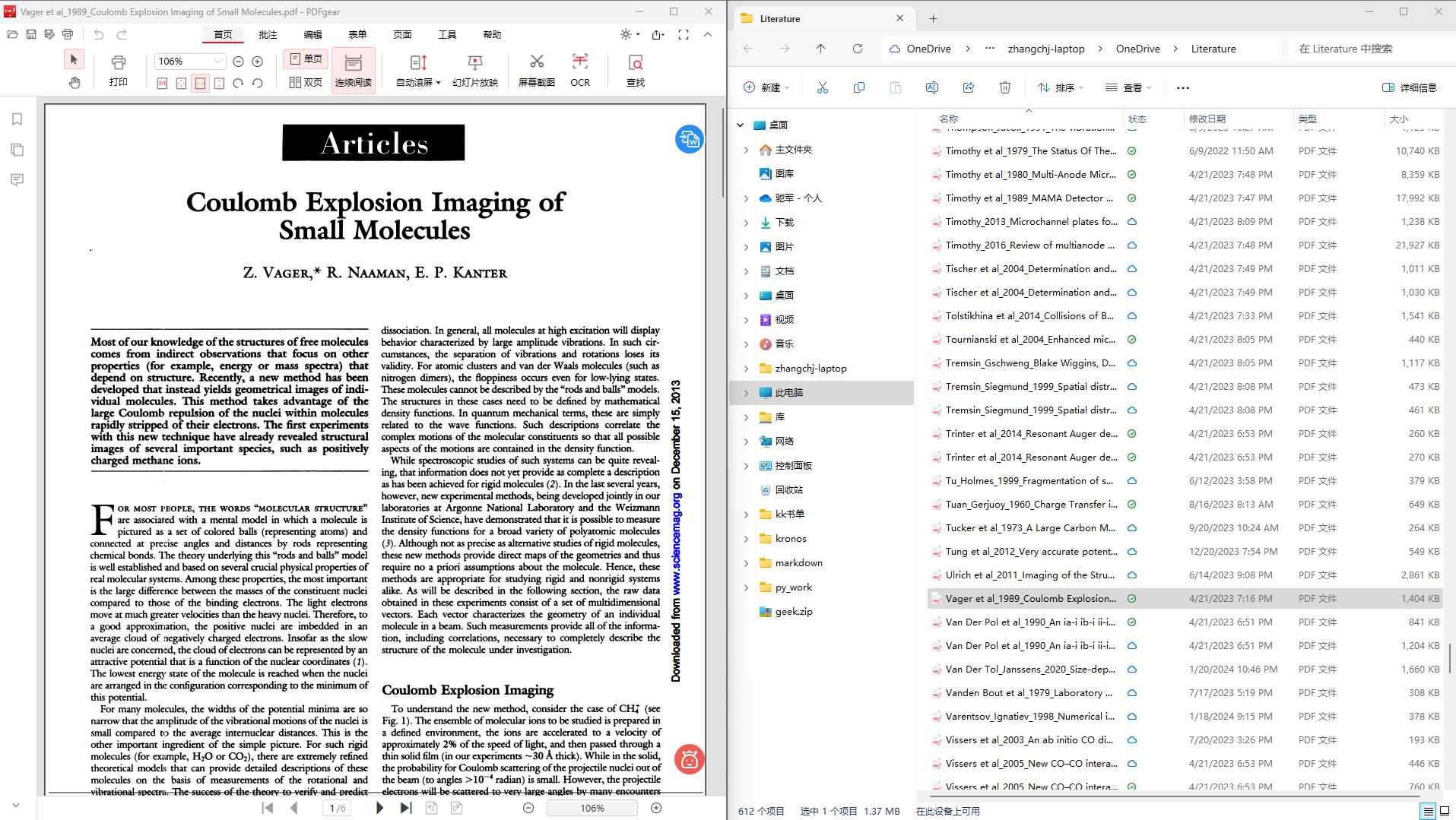Open the comments sidebar panel
This screenshot has width=1456, height=820.
click(17, 180)
